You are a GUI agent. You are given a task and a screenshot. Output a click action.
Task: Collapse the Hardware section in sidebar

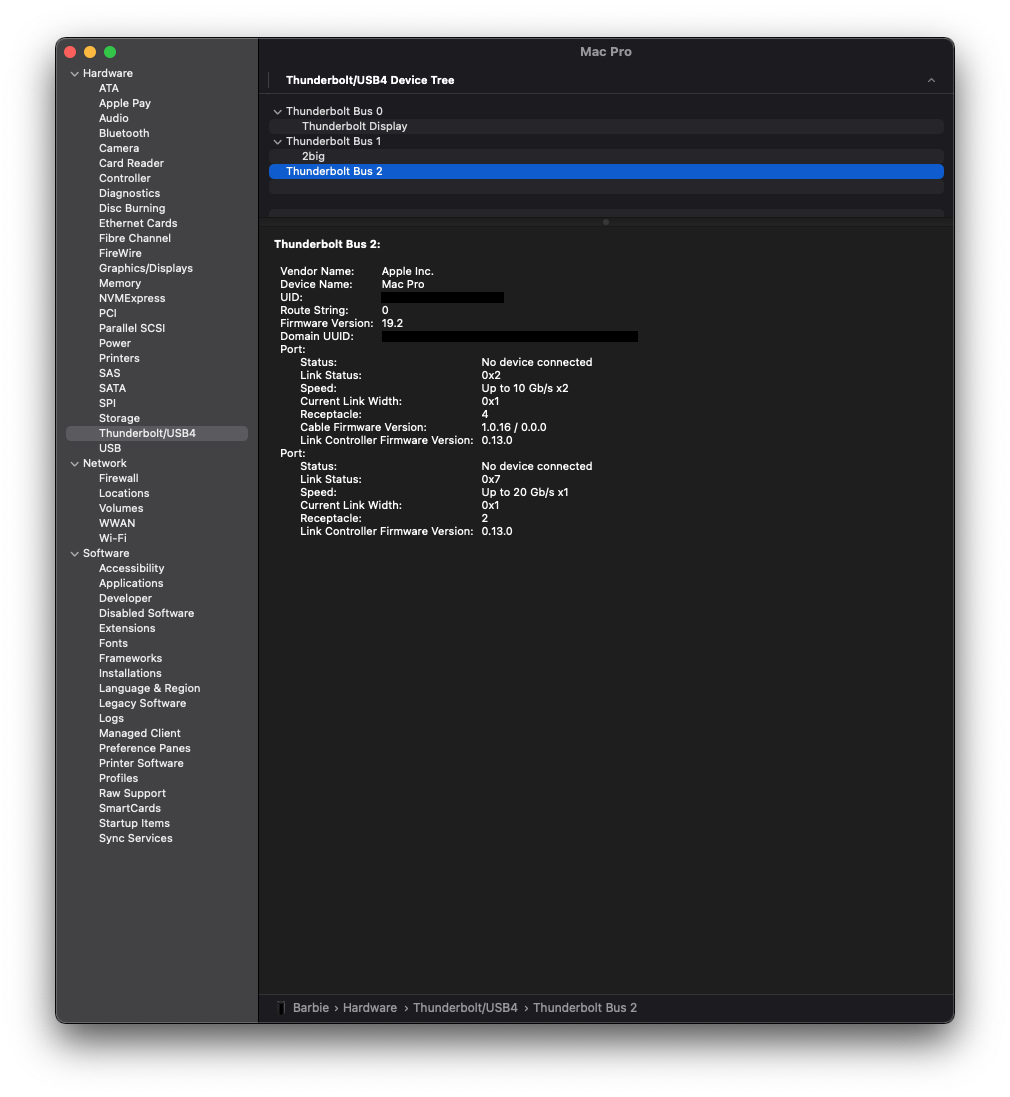pos(74,73)
